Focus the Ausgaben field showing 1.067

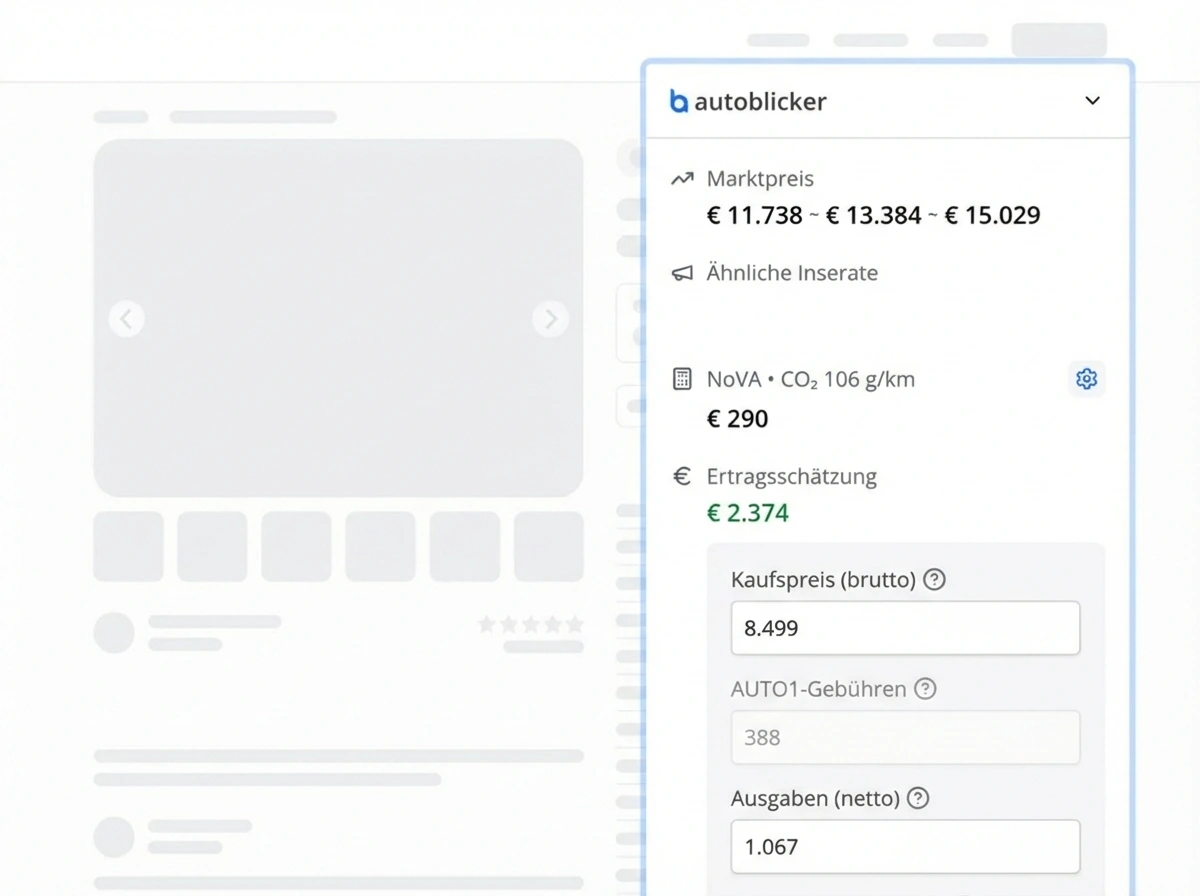point(905,847)
